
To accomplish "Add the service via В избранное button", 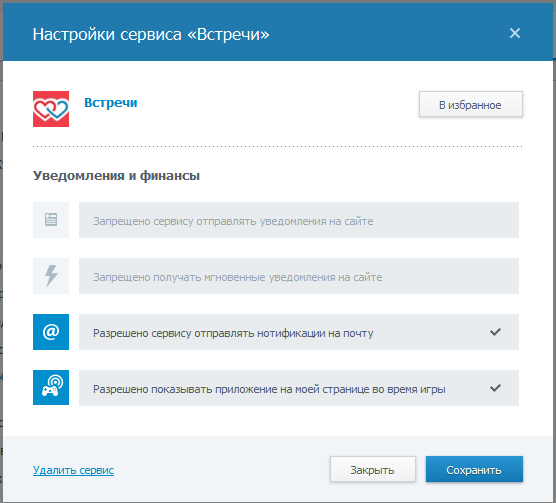I will click(x=471, y=104).
